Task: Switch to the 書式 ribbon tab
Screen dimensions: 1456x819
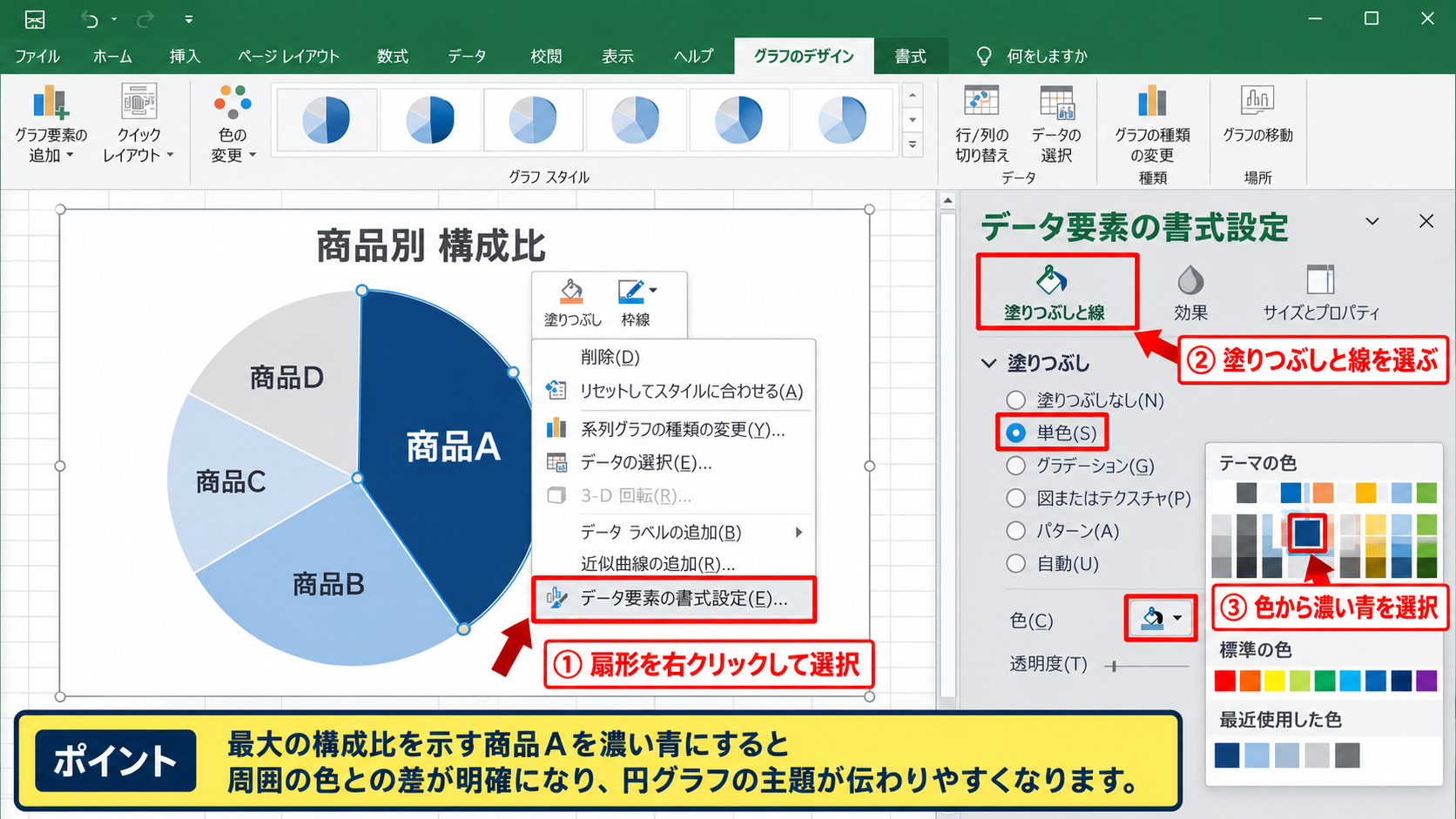Action: tap(911, 56)
